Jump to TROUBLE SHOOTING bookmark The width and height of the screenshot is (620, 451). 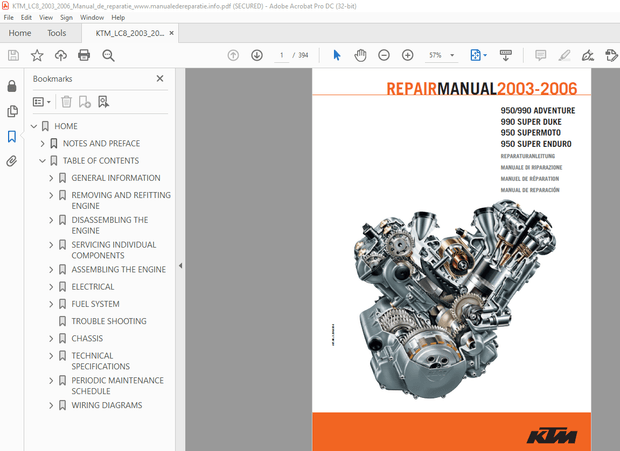109,321
